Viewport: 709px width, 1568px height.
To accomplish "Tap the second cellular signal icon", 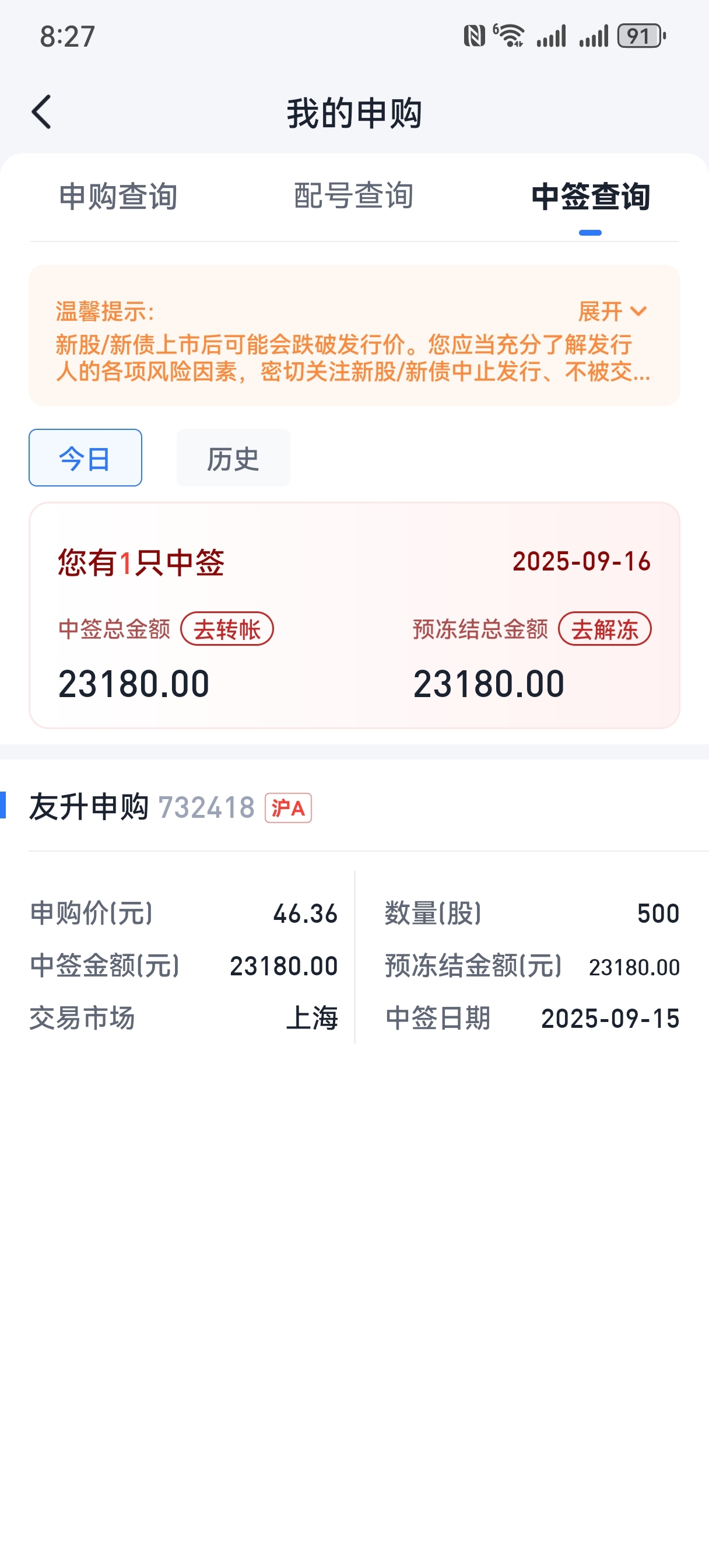I will [594, 36].
